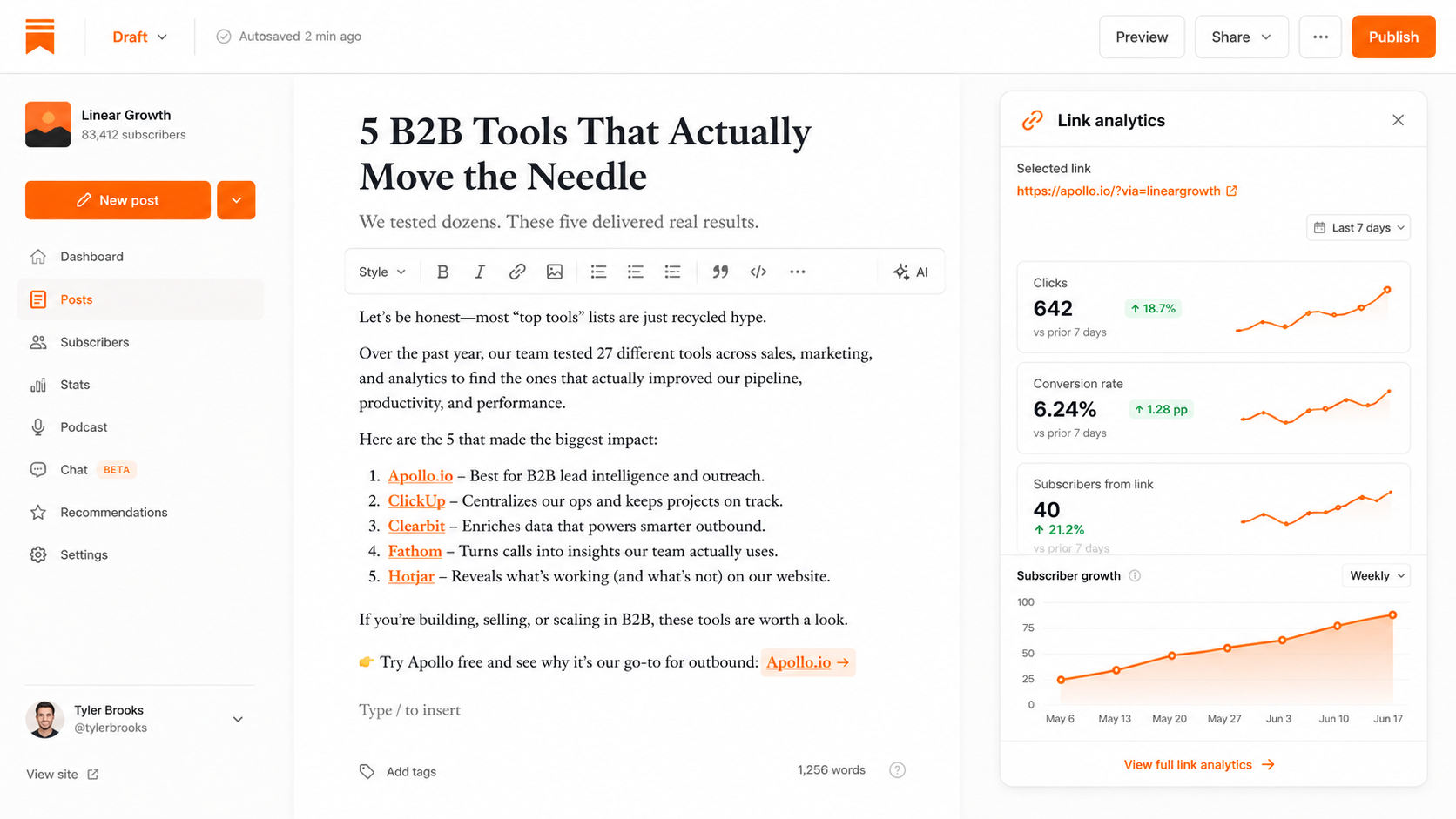Screen dimensions: 1456x819
Task: Click the Jun 17 point on growth chart
Action: [x=1392, y=615]
